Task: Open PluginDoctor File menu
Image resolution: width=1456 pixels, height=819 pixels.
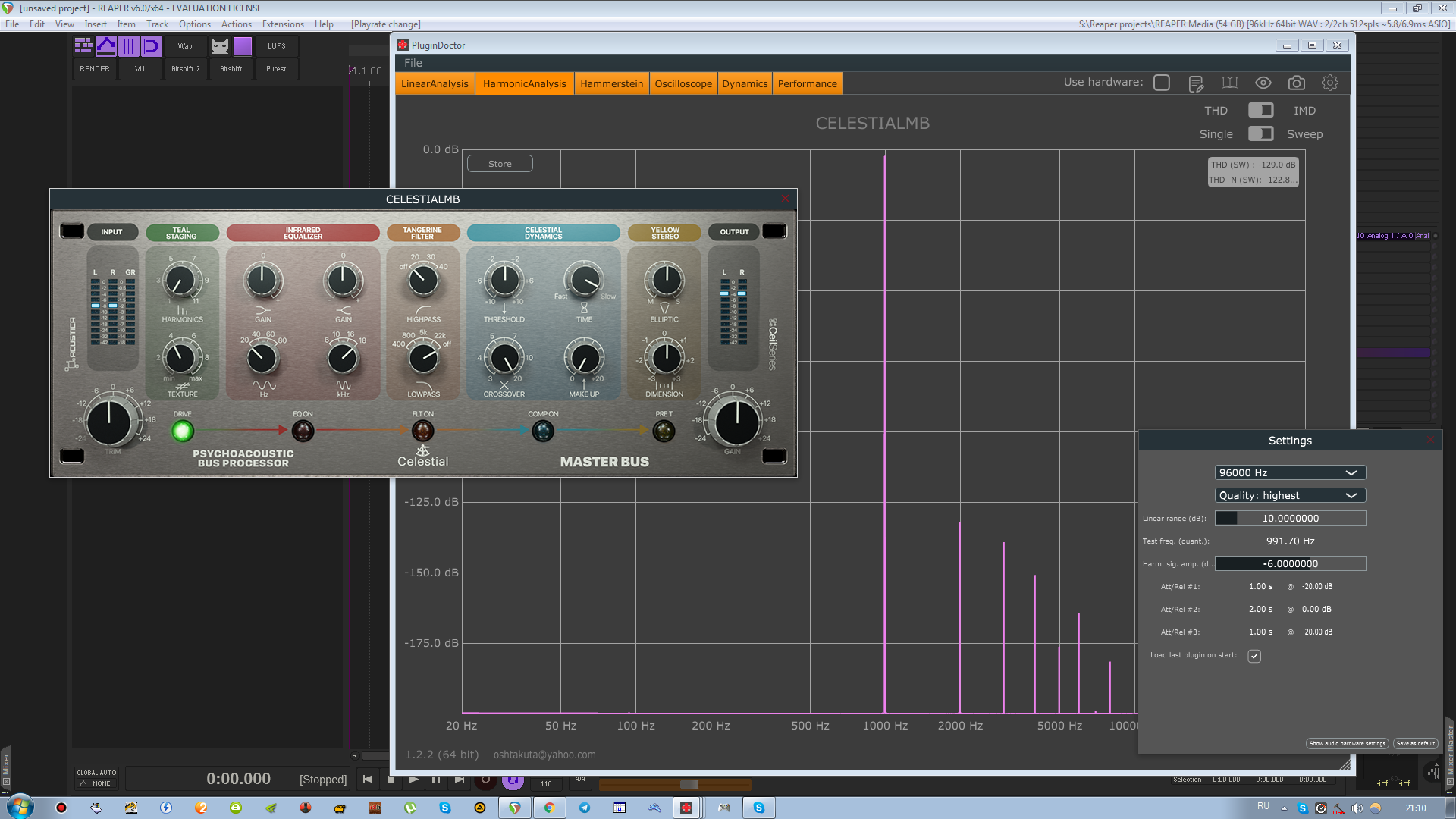Action: [413, 63]
